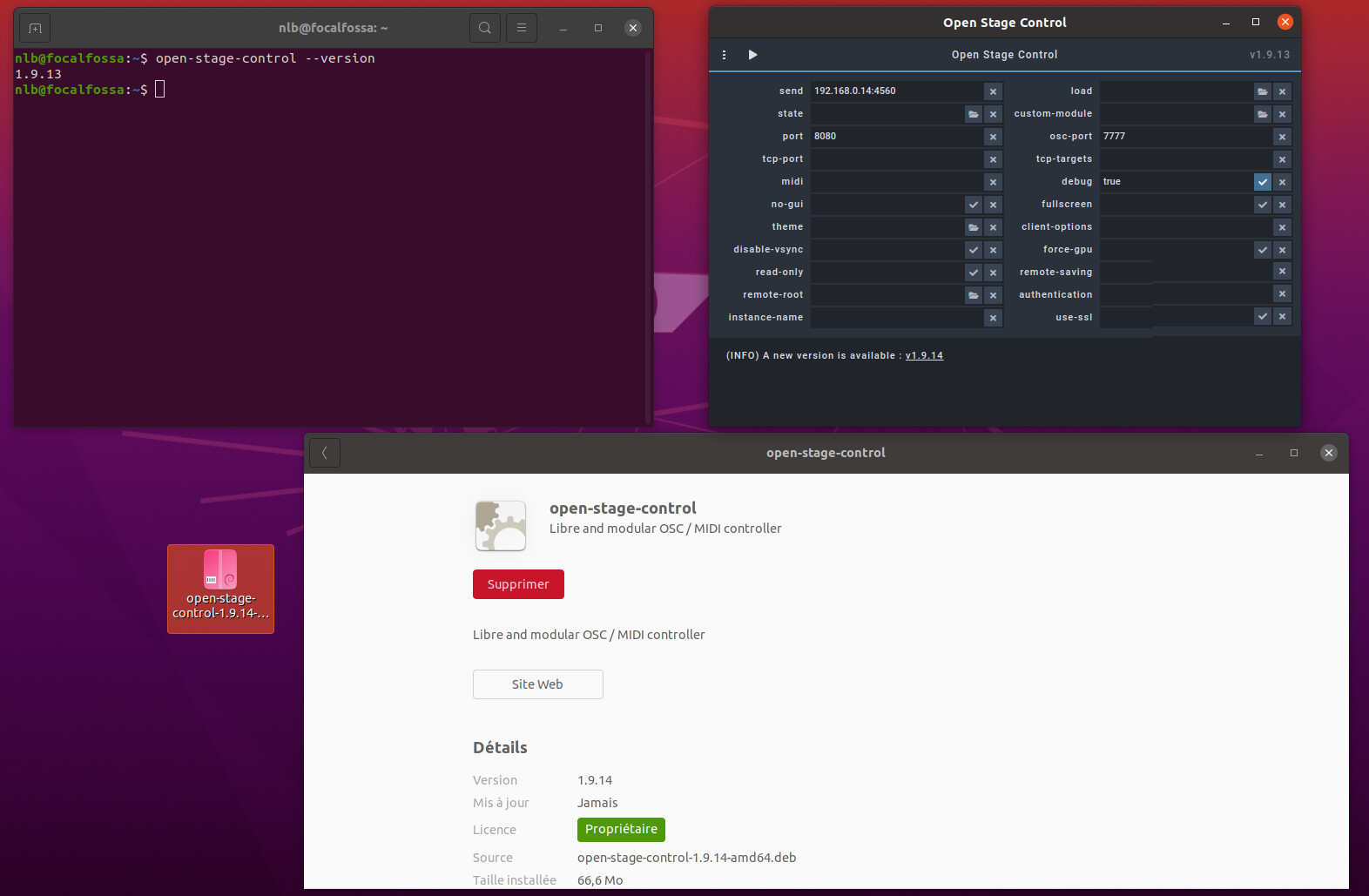This screenshot has width=1369, height=896.
Task: Browse for a state file
Action: (x=974, y=114)
